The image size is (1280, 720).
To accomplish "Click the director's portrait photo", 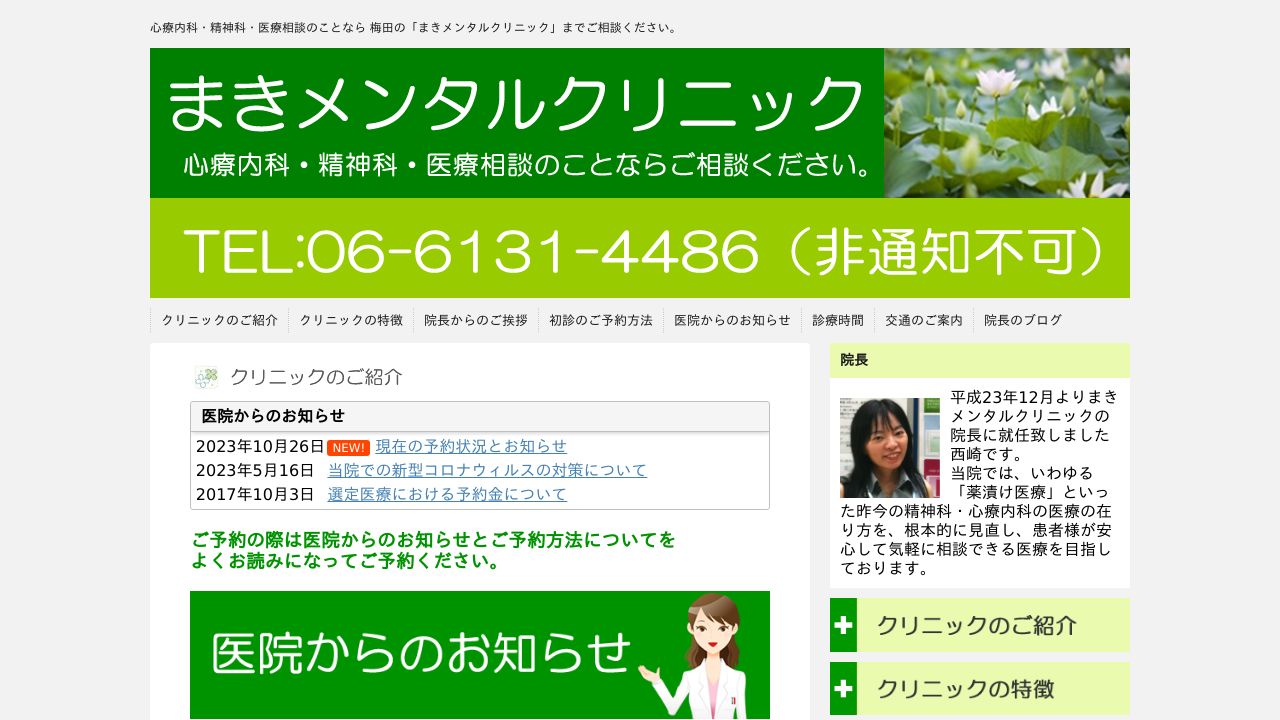I will (889, 448).
